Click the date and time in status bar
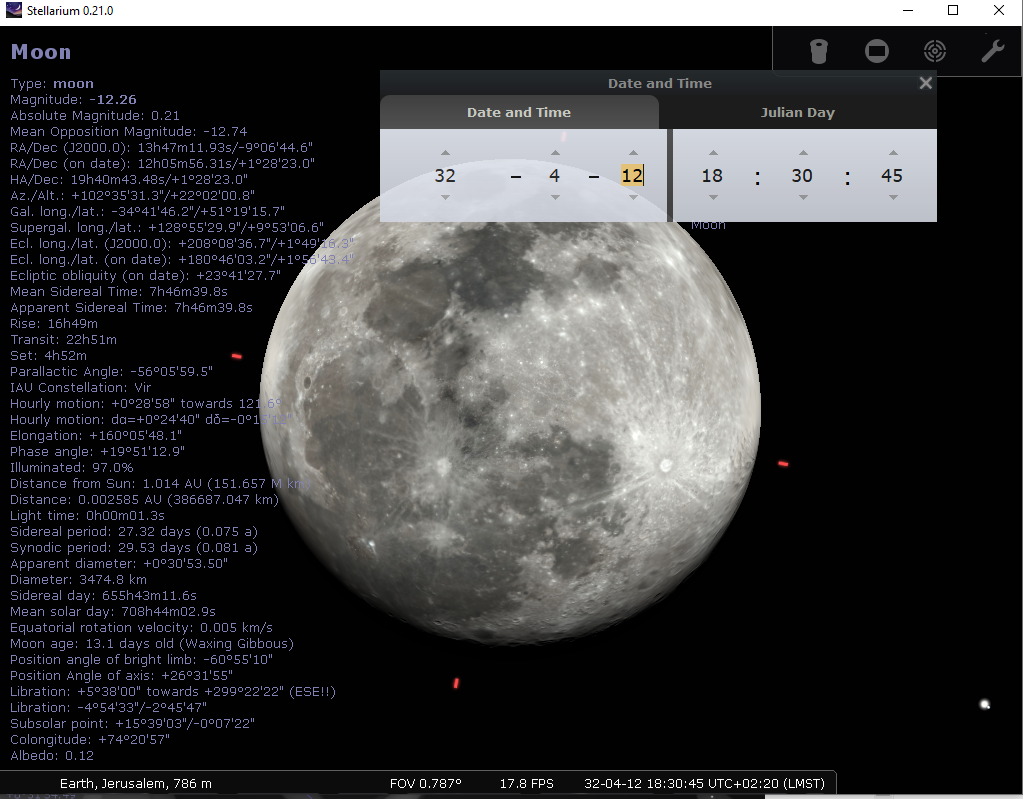 point(705,784)
